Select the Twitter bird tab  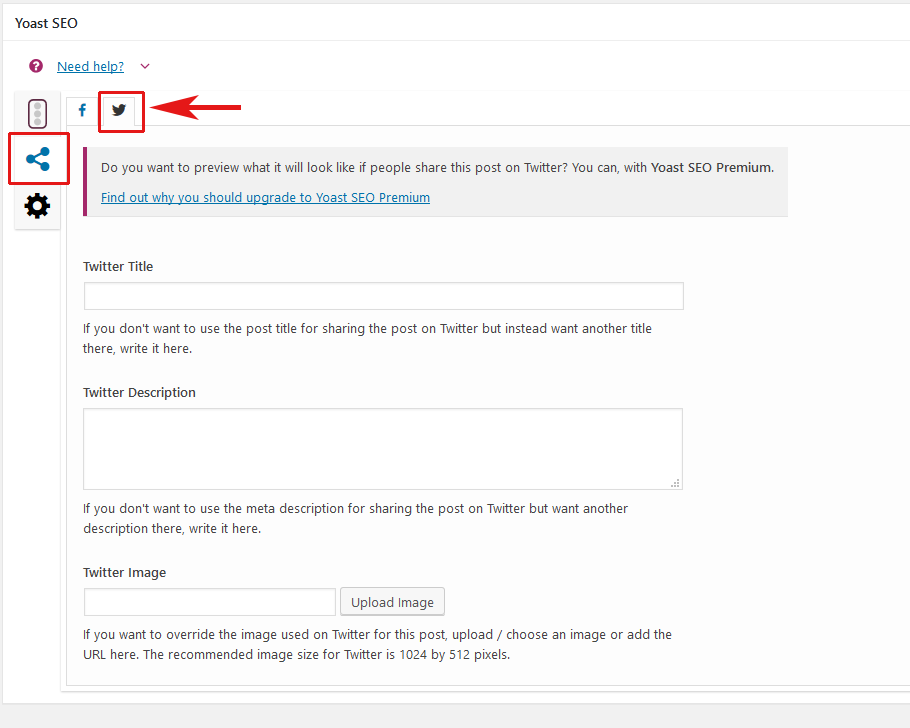[x=120, y=110]
